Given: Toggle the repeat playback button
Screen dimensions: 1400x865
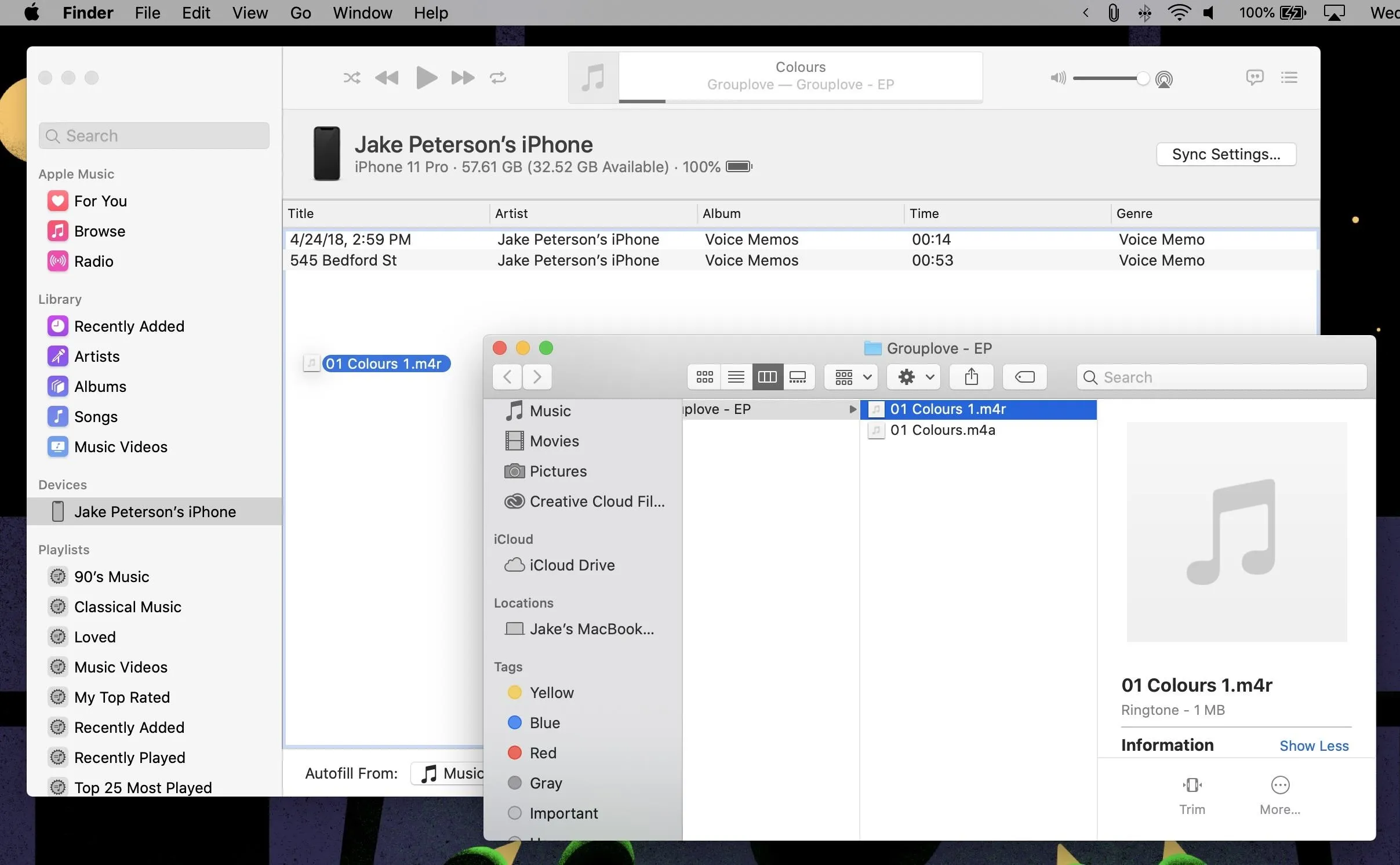Looking at the screenshot, I should [x=498, y=78].
